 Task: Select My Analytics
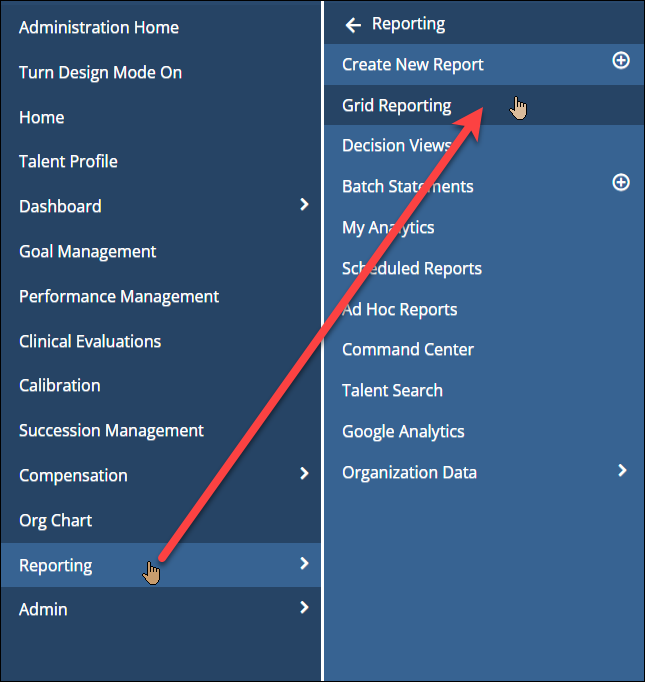388,227
